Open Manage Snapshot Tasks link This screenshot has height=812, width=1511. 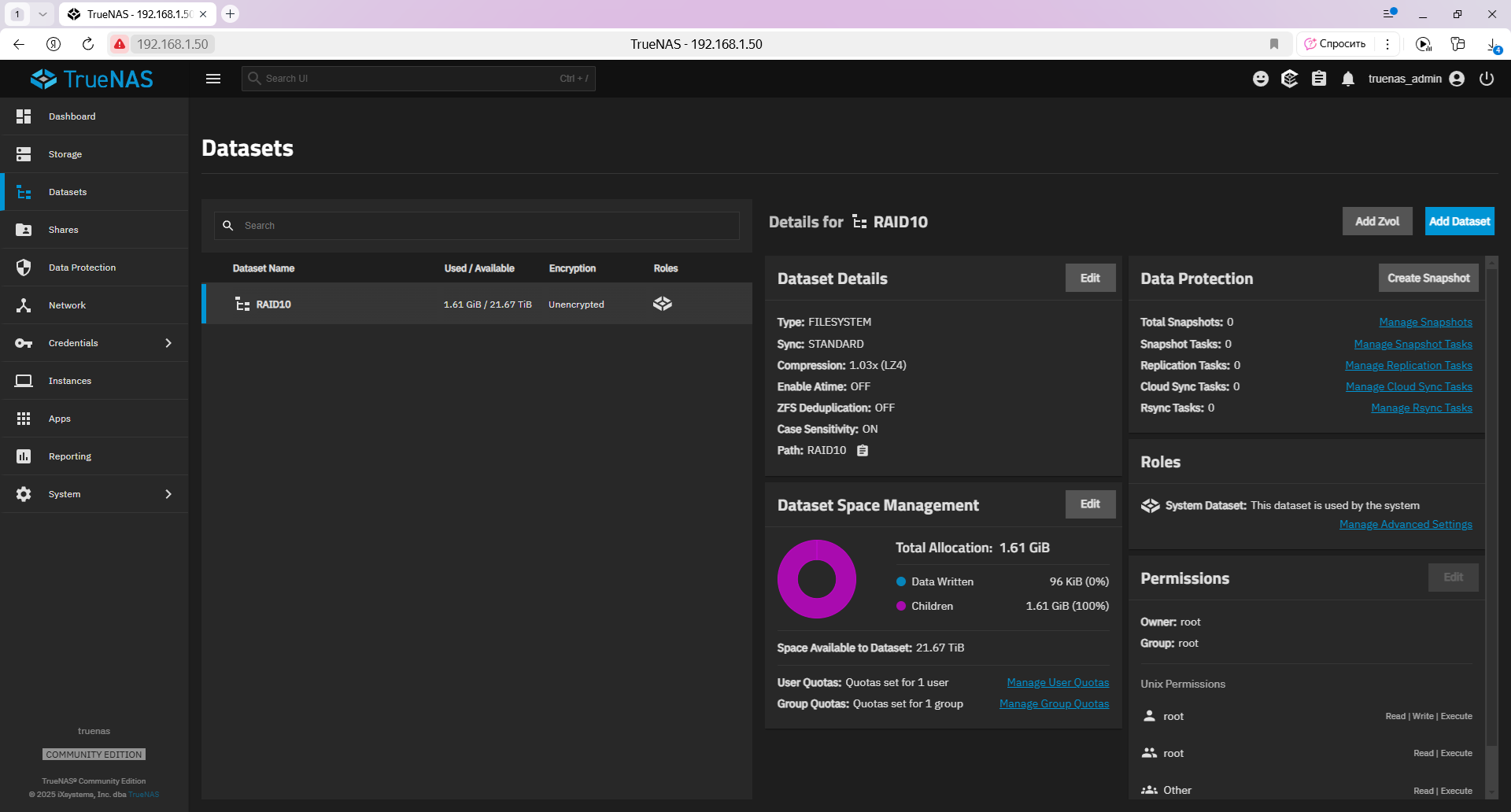[1413, 344]
